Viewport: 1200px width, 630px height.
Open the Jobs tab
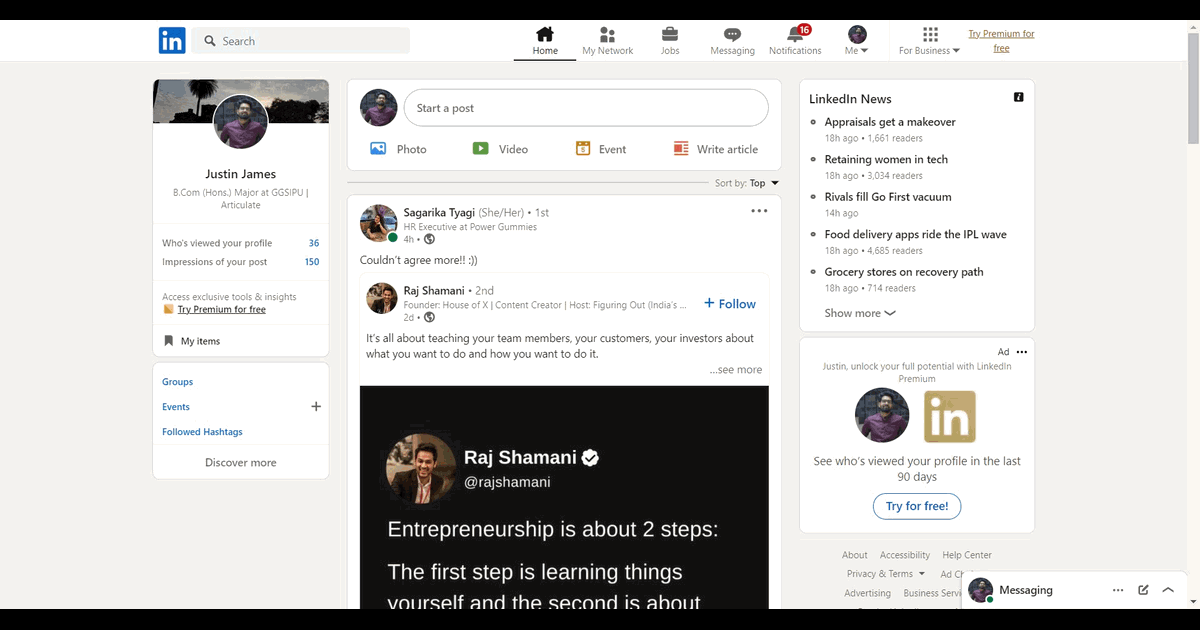coord(670,41)
